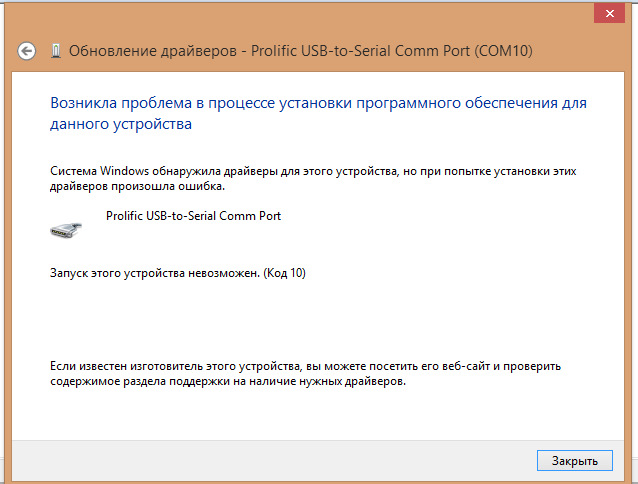638x484 pixels.
Task: Select the device name label beside the connector icon
Action: point(193,215)
